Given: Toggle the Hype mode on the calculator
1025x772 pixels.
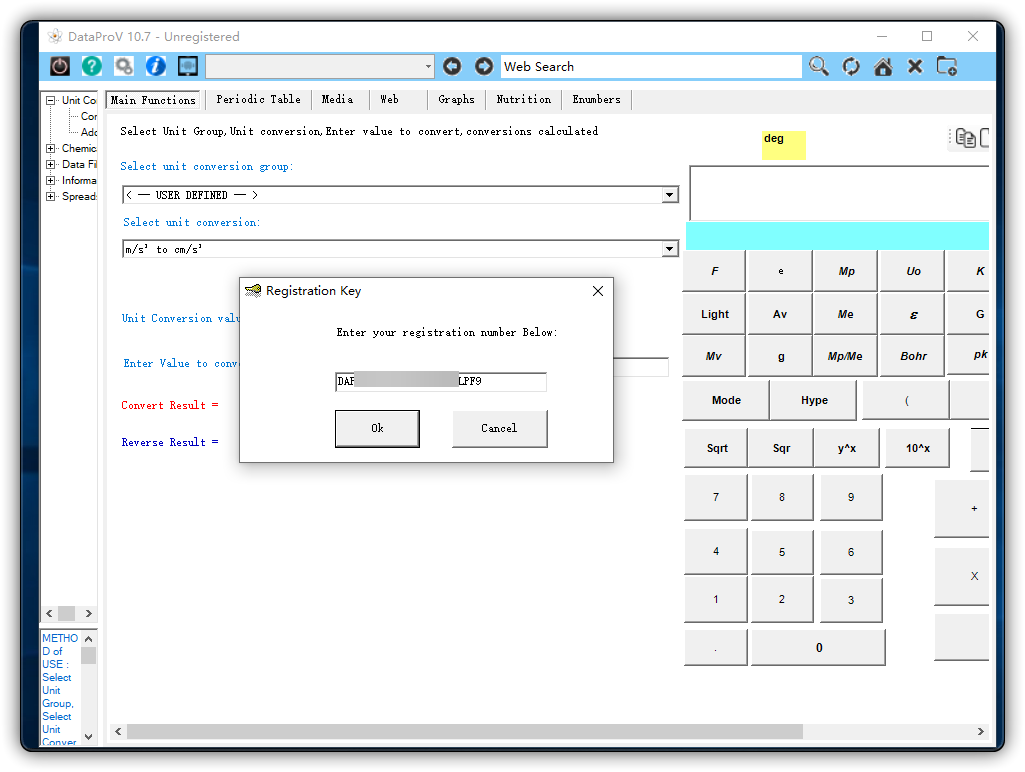Looking at the screenshot, I should point(812,399).
